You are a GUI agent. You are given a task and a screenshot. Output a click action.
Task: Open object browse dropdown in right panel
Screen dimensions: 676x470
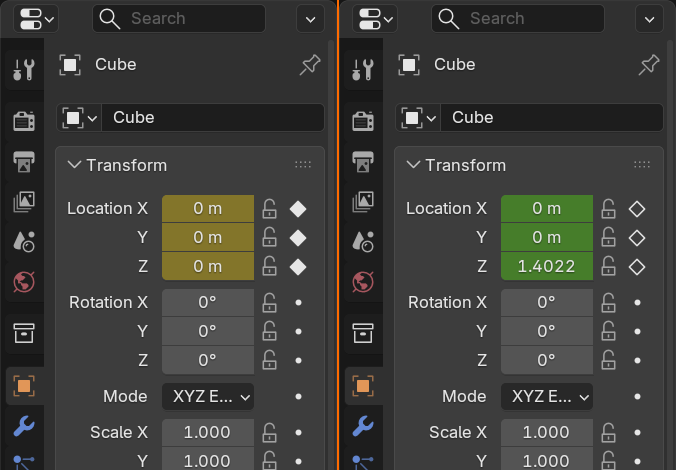(x=418, y=117)
